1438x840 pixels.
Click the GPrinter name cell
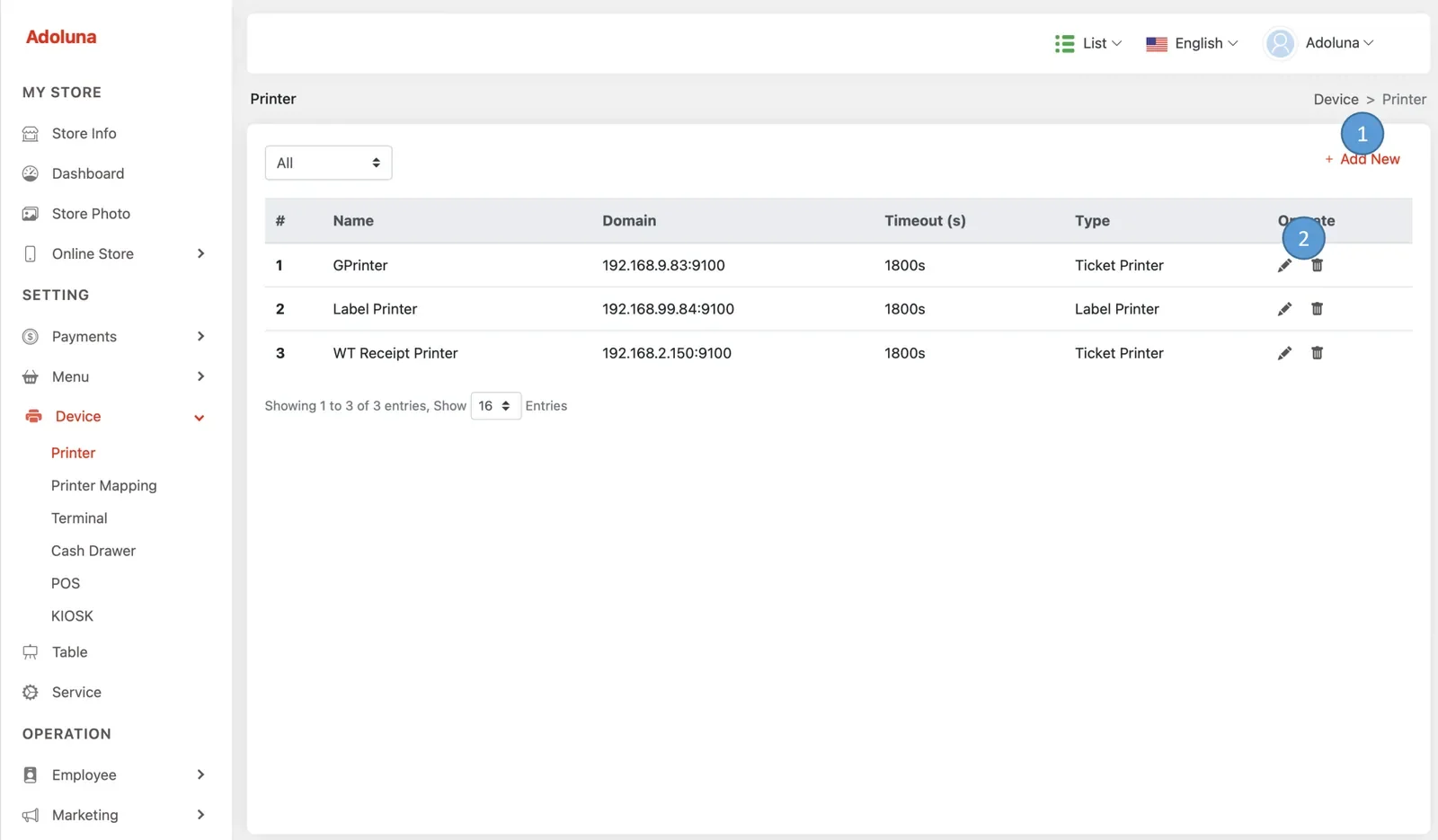pos(360,266)
